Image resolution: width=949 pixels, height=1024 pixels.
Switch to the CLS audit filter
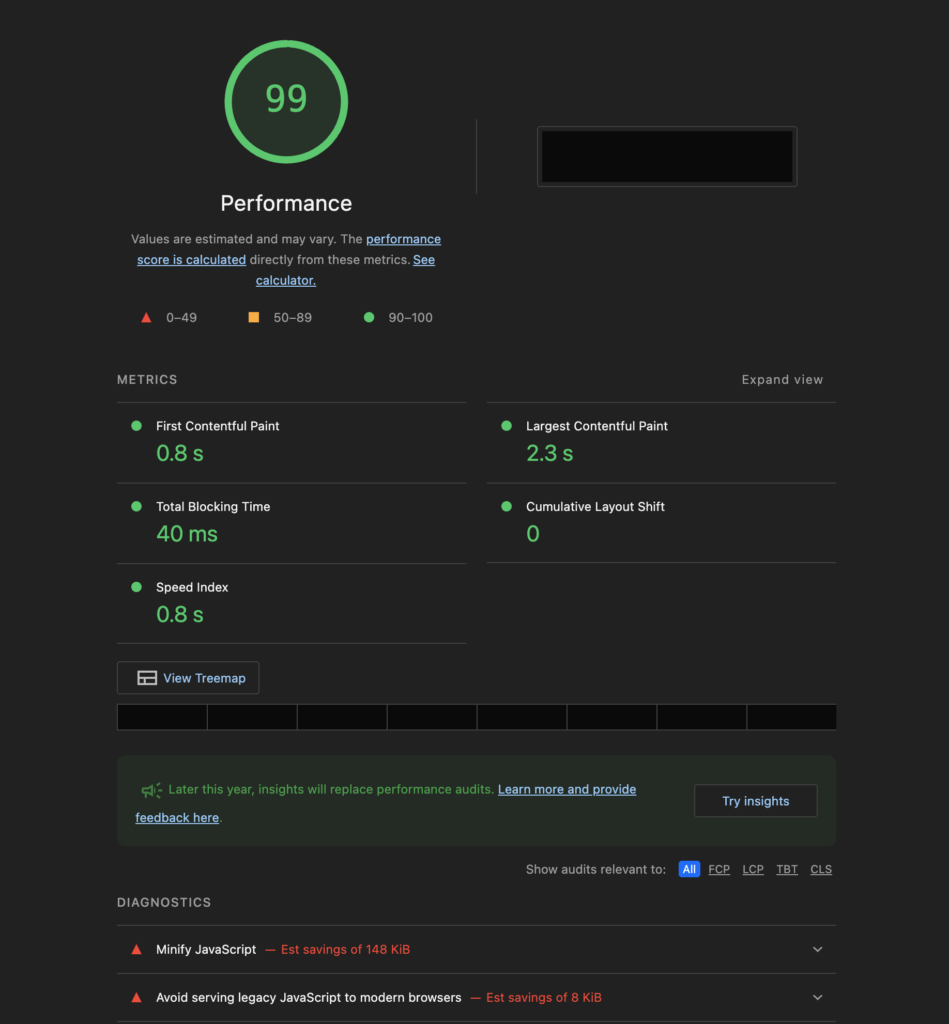(821, 869)
